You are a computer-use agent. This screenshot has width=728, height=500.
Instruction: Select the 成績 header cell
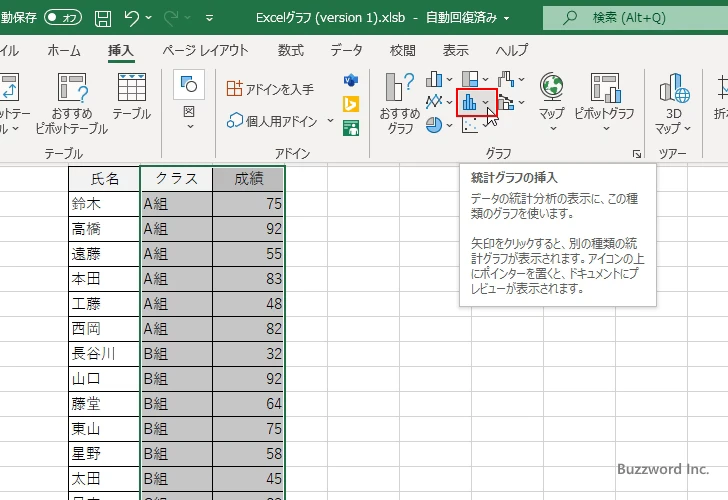pyautogui.click(x=248, y=179)
